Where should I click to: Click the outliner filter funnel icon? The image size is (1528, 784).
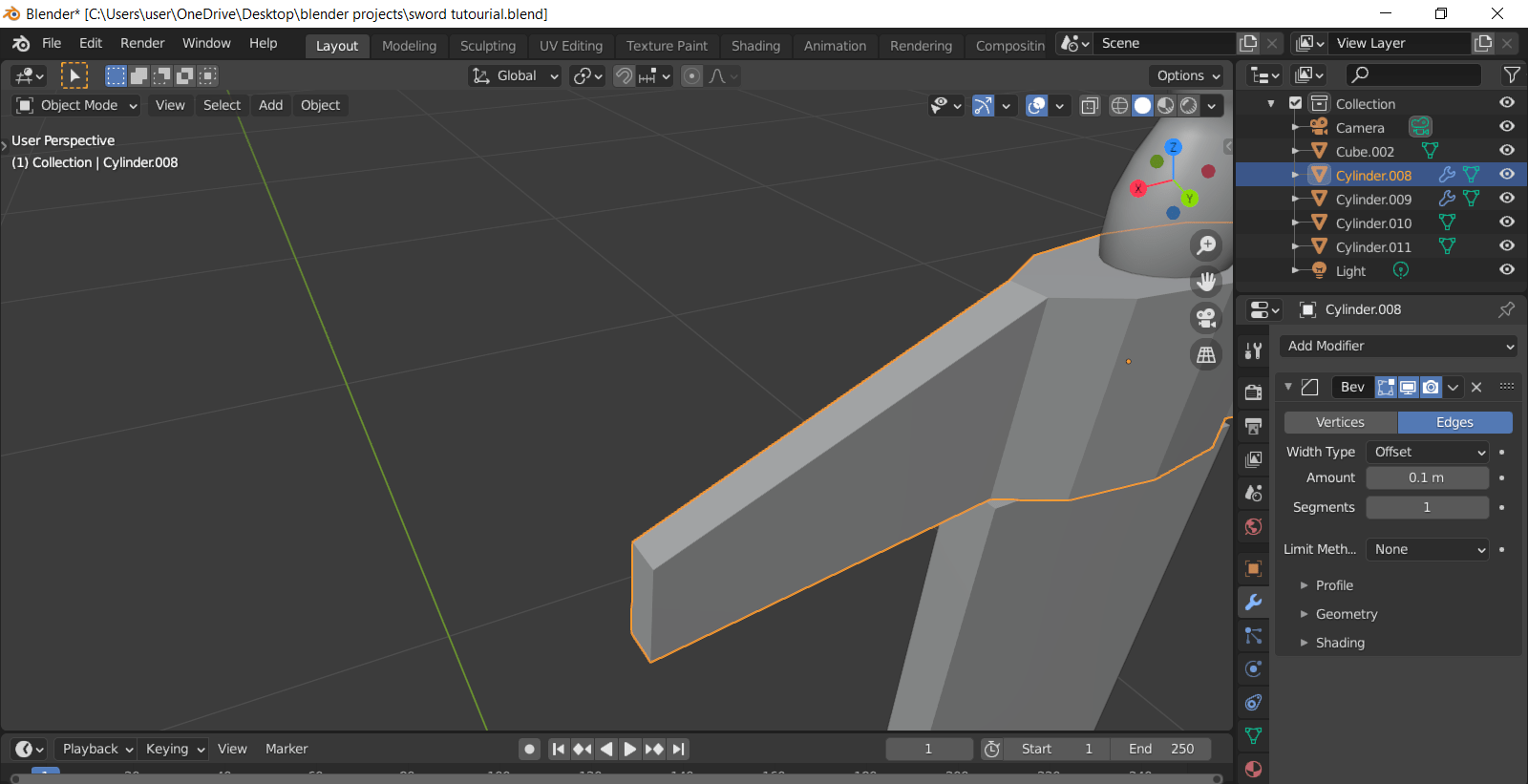coord(1512,74)
